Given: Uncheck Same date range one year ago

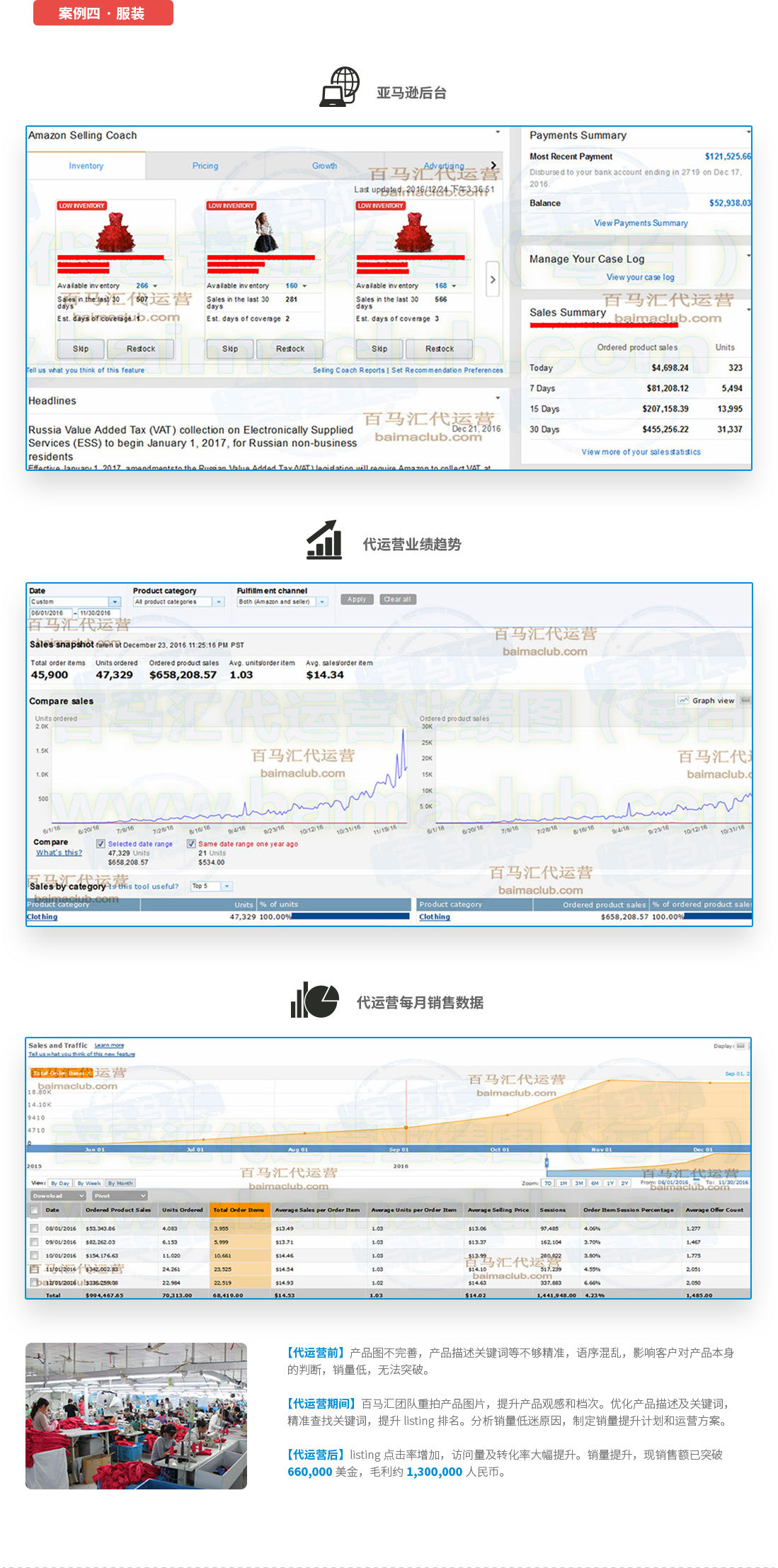Looking at the screenshot, I should click(x=191, y=843).
